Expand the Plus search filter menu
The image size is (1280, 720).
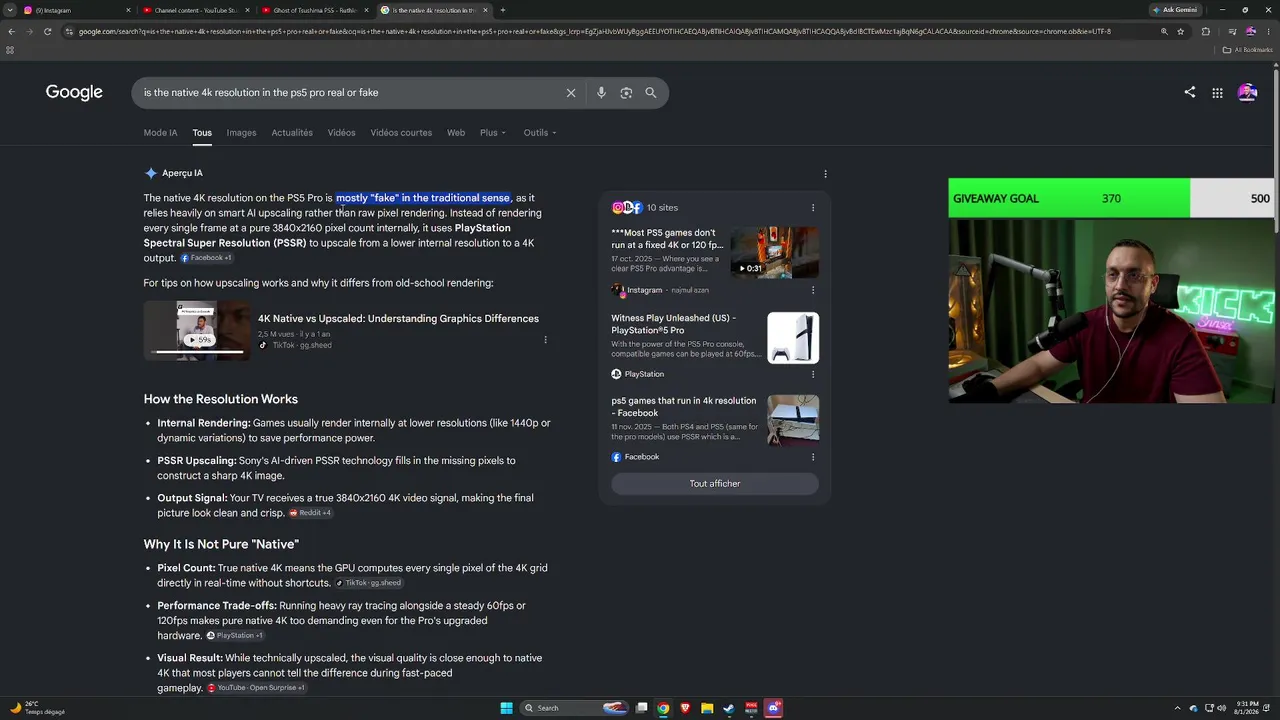(493, 133)
